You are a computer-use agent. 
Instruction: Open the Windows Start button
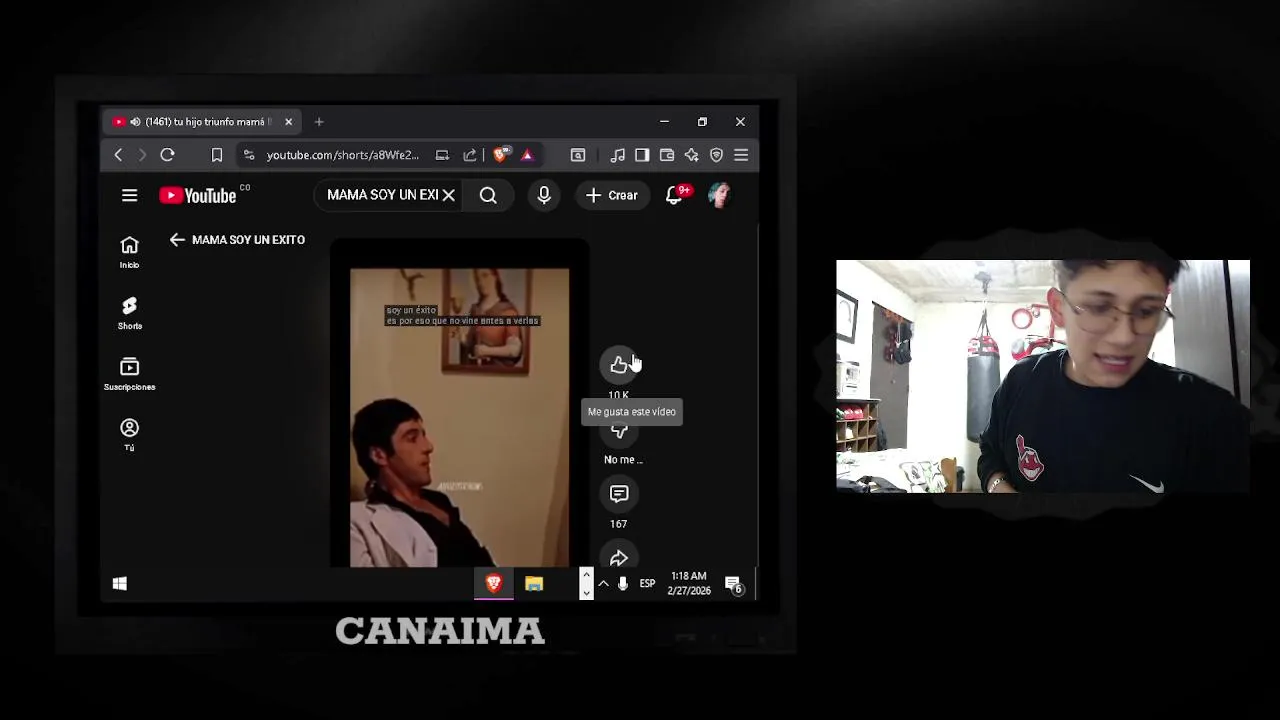(x=120, y=584)
